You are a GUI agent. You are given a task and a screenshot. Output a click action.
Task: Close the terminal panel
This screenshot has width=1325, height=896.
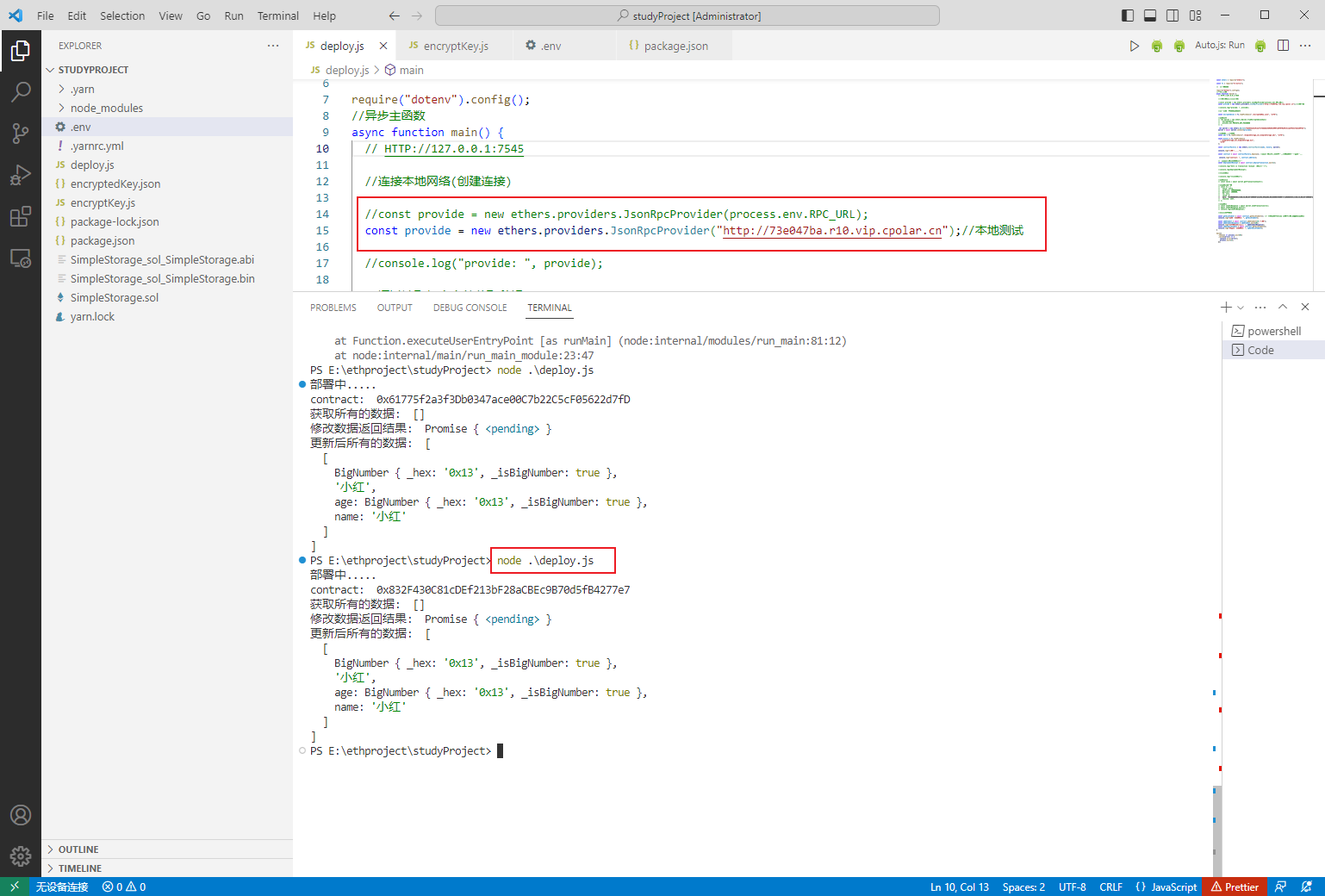coord(1305,308)
